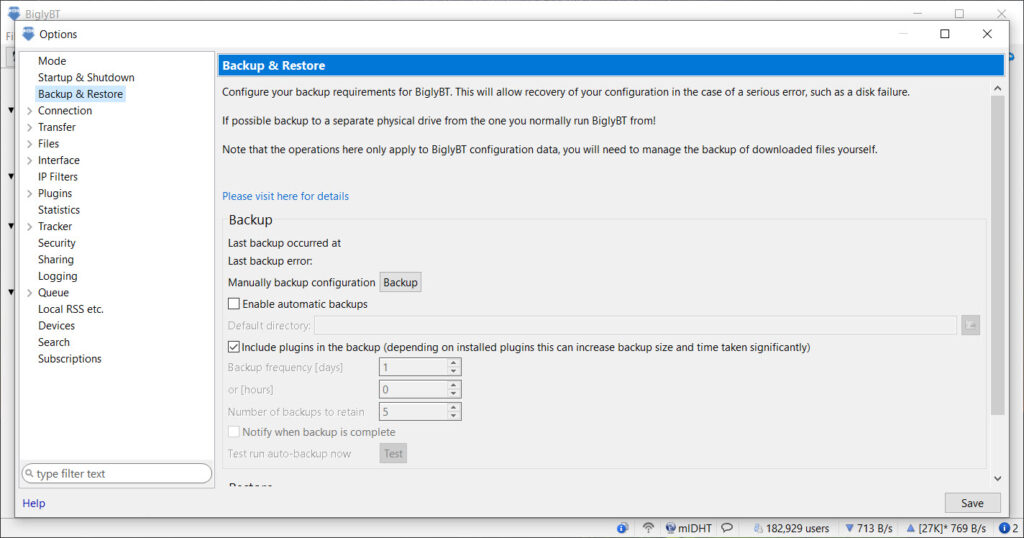Select Backup & Restore in sidebar
Image resolution: width=1024 pixels, height=538 pixels.
pos(80,94)
